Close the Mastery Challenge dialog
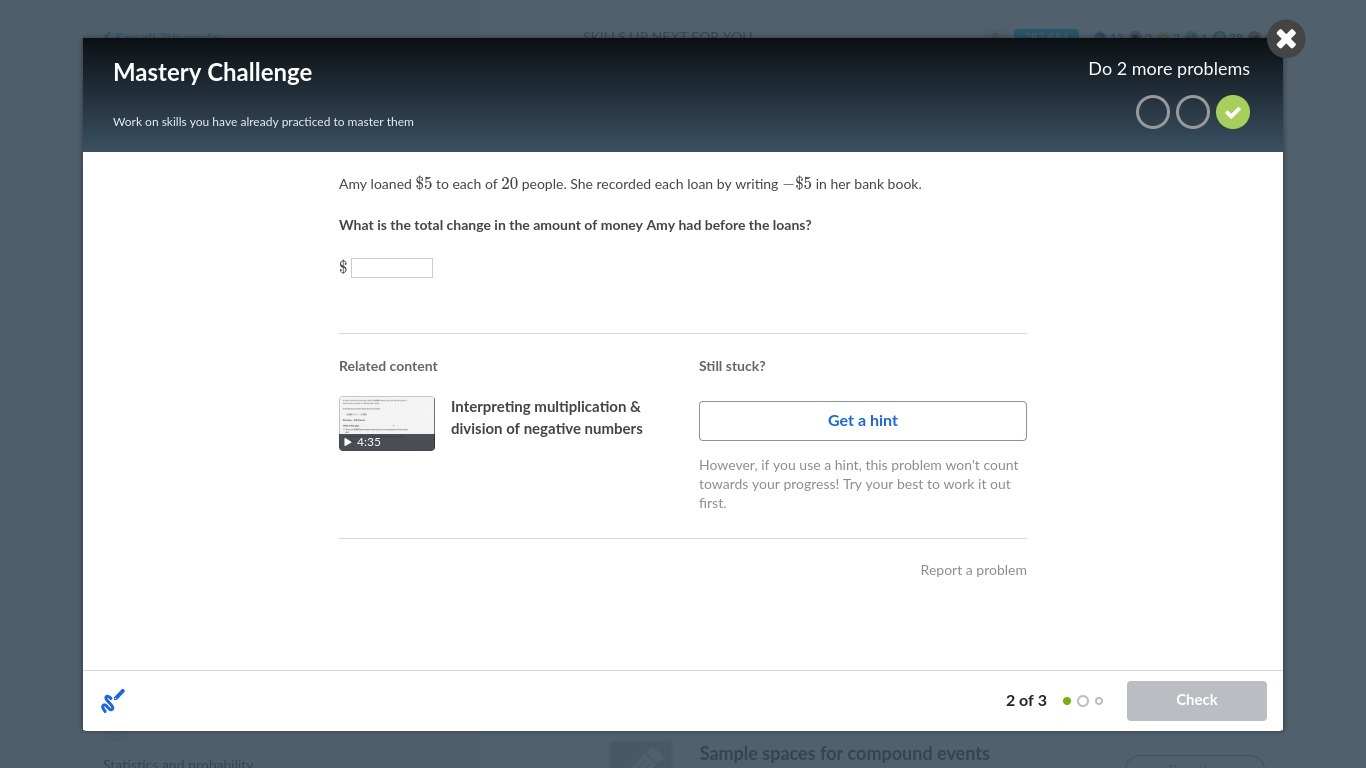The width and height of the screenshot is (1366, 768). pyautogui.click(x=1286, y=39)
